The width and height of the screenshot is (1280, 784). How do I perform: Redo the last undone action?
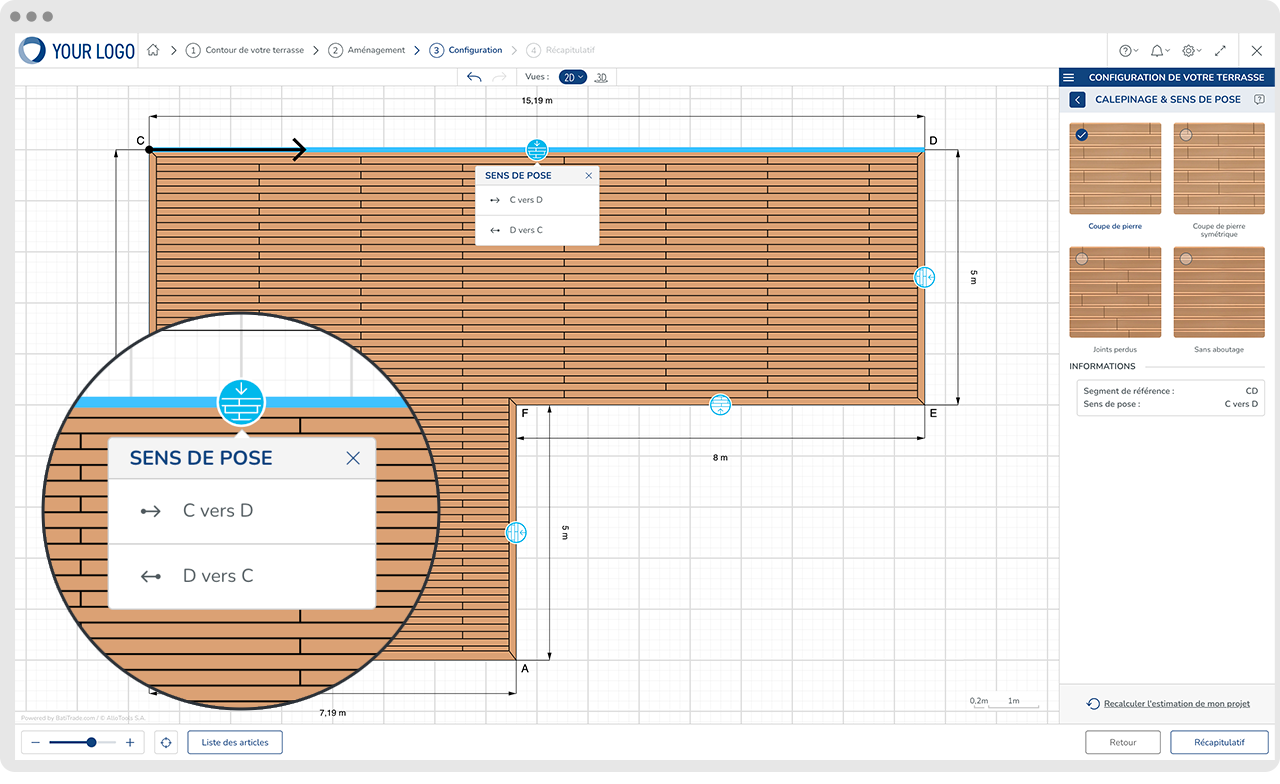(x=500, y=77)
